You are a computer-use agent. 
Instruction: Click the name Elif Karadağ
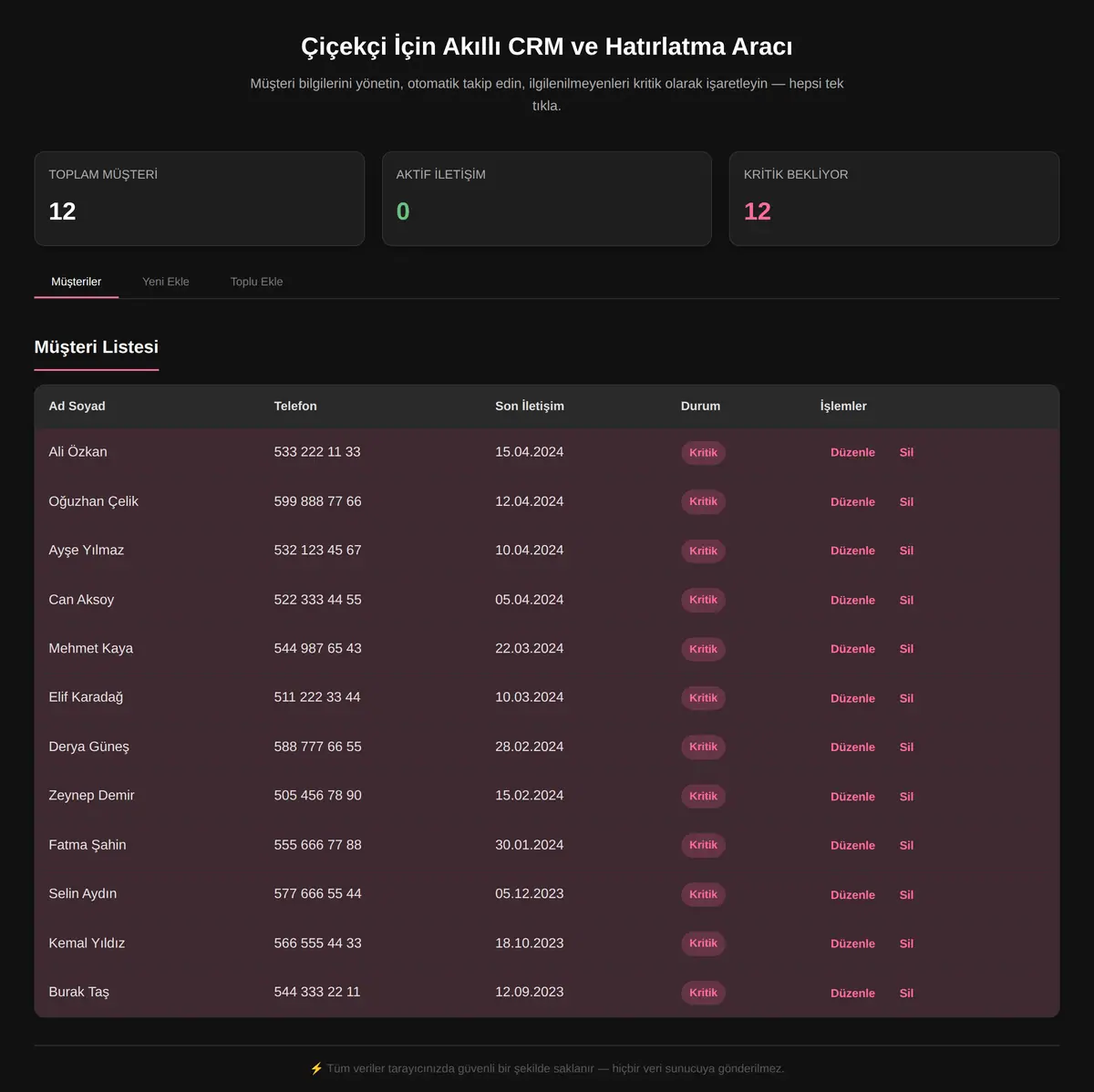[x=86, y=697]
